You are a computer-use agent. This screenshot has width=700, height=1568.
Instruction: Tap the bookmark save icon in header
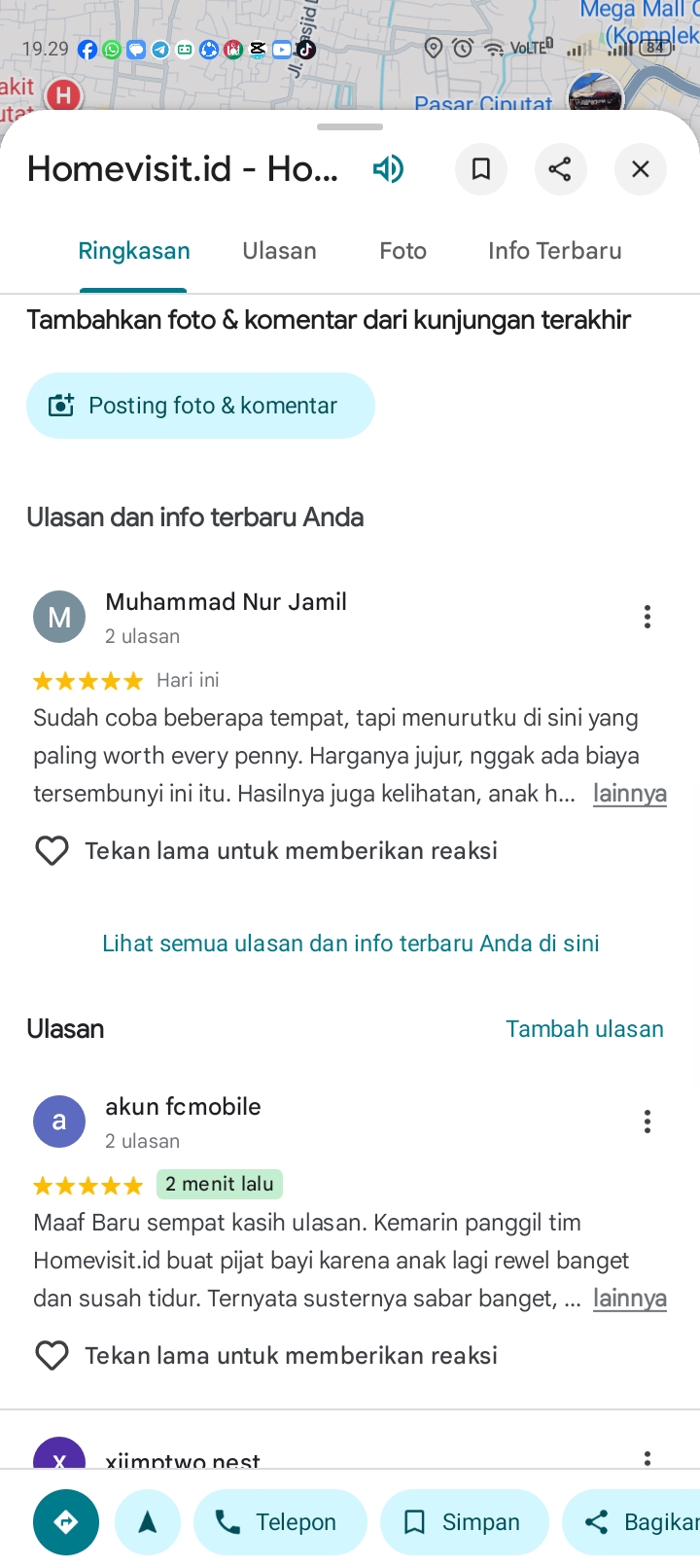480,169
